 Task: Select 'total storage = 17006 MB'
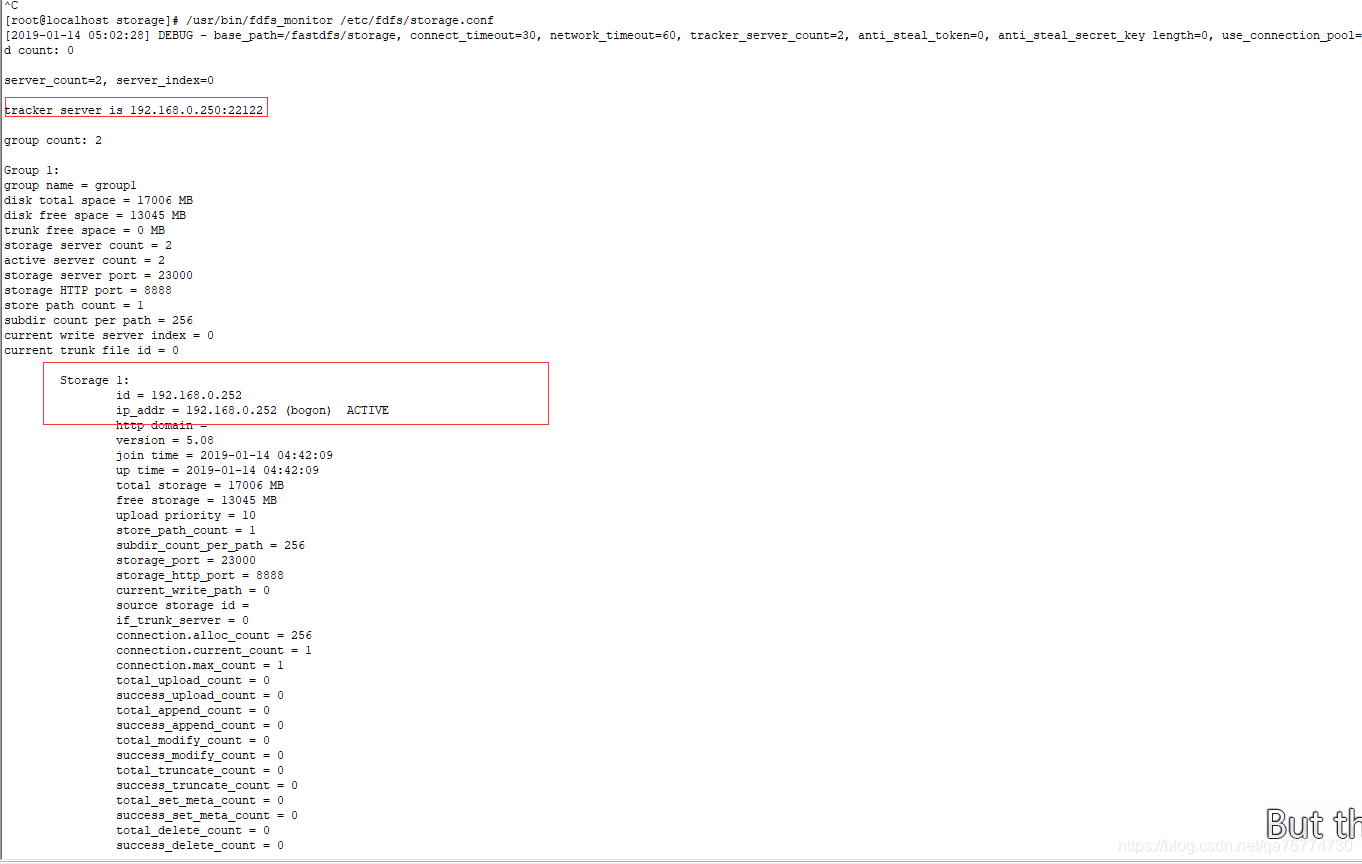tap(200, 485)
